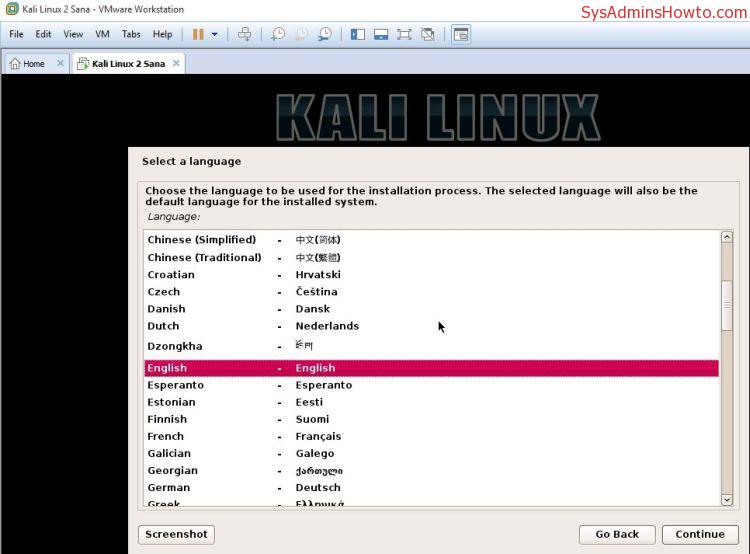Image resolution: width=750 pixels, height=554 pixels.
Task: Click the Unity mode icon
Action: 428,34
